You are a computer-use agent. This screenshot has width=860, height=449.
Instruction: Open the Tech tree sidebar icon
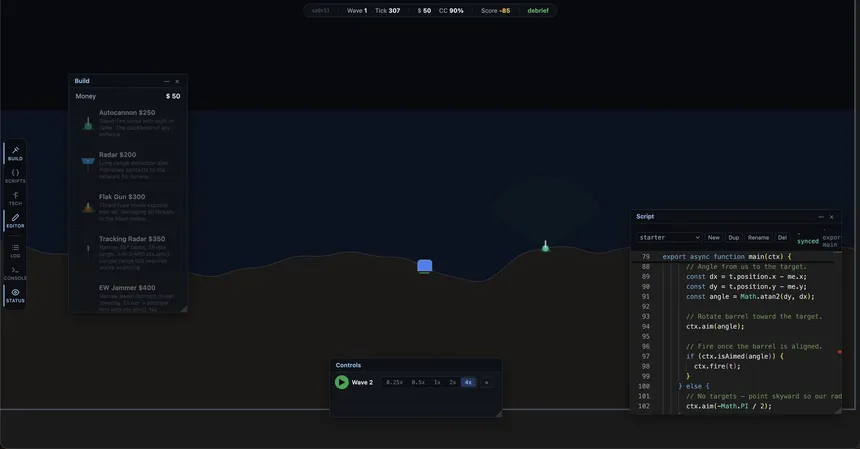click(15, 198)
